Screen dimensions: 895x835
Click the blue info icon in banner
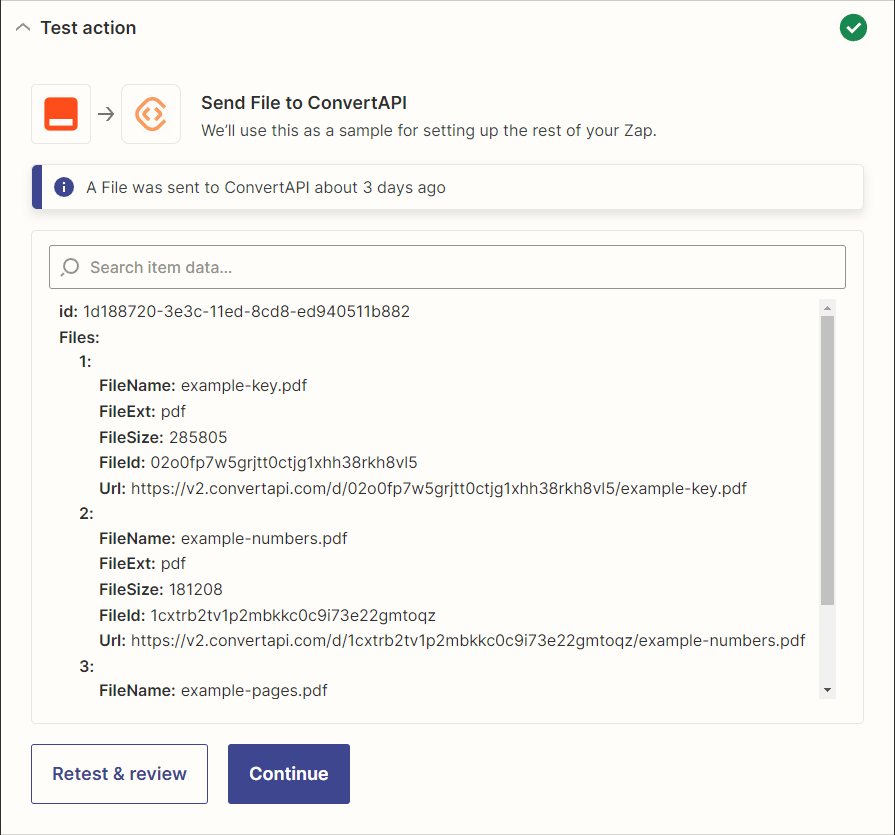click(64, 187)
